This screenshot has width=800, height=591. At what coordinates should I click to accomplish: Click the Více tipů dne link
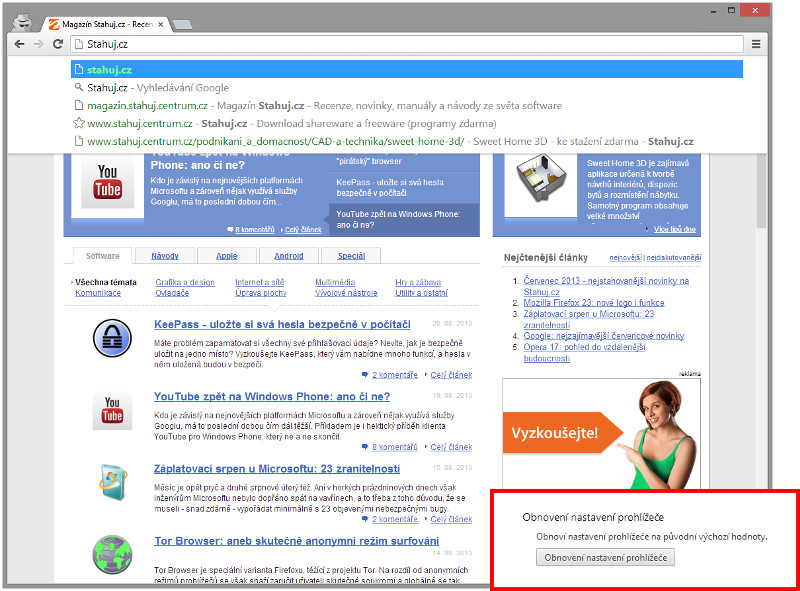click(674, 229)
